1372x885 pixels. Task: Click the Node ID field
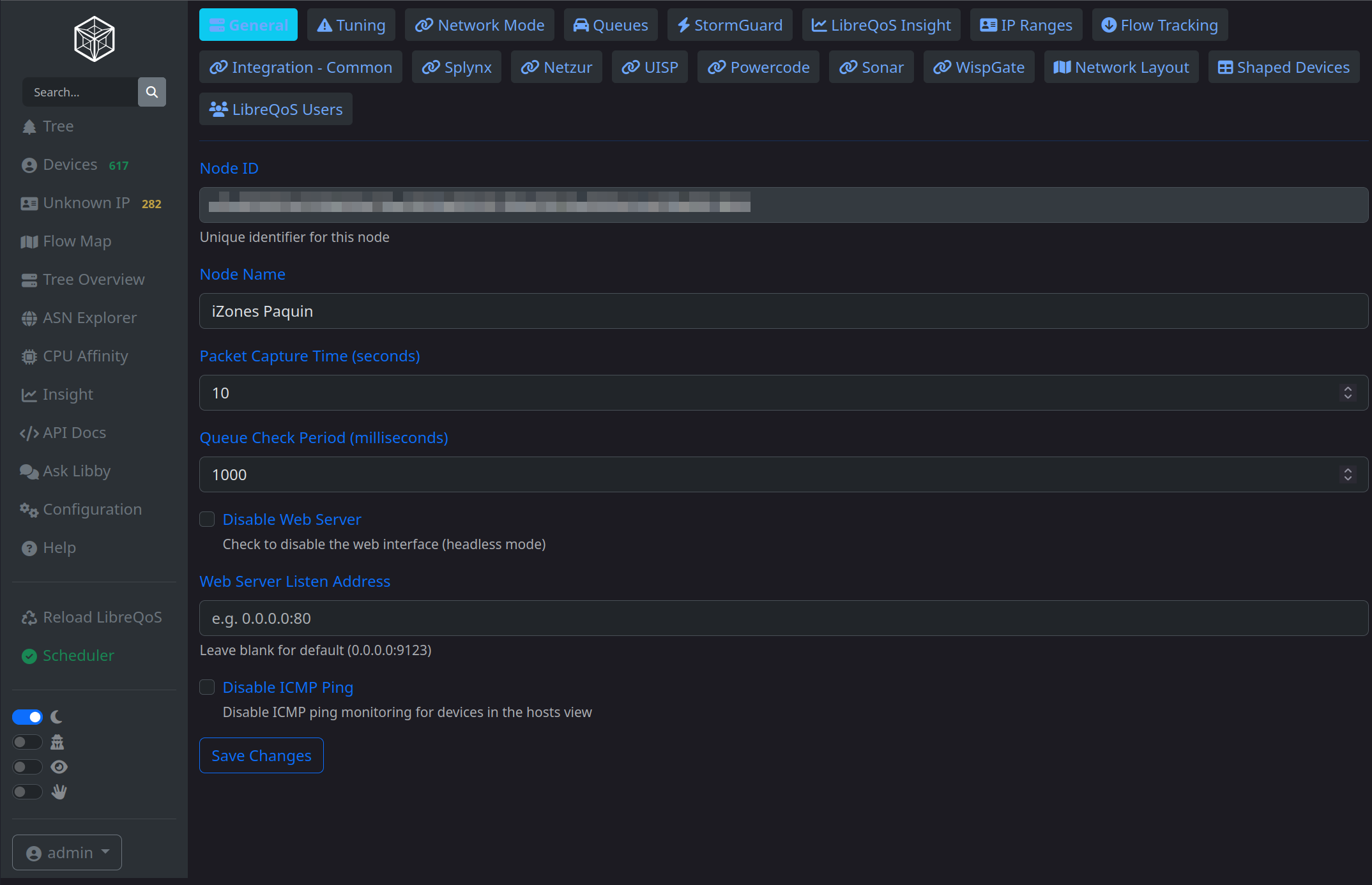point(784,205)
